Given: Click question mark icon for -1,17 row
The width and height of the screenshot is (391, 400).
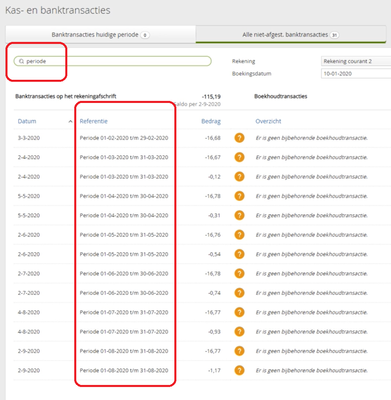Looking at the screenshot, I should click(239, 370).
